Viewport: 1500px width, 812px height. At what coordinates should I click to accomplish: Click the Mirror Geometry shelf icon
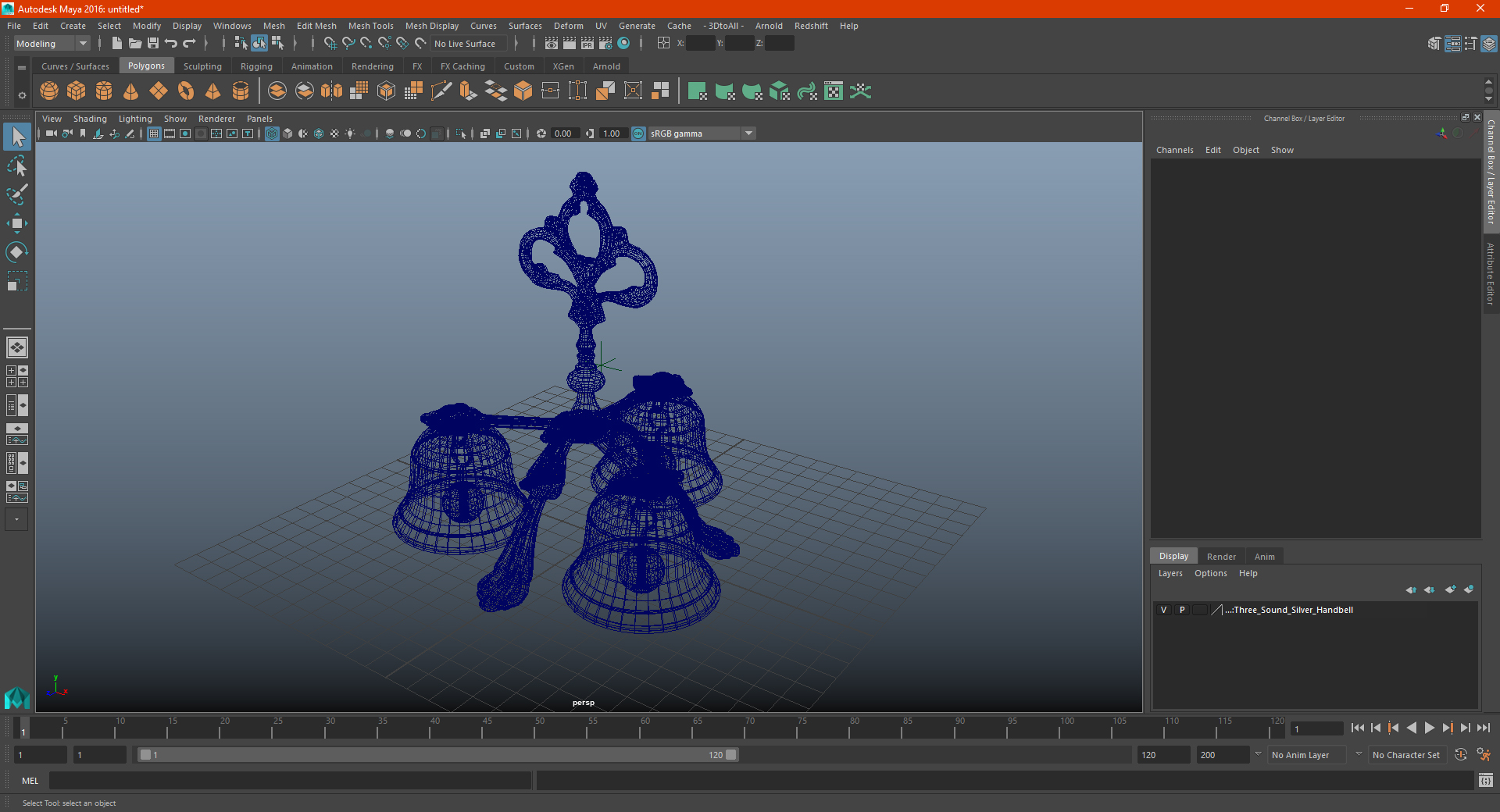pyautogui.click(x=332, y=91)
